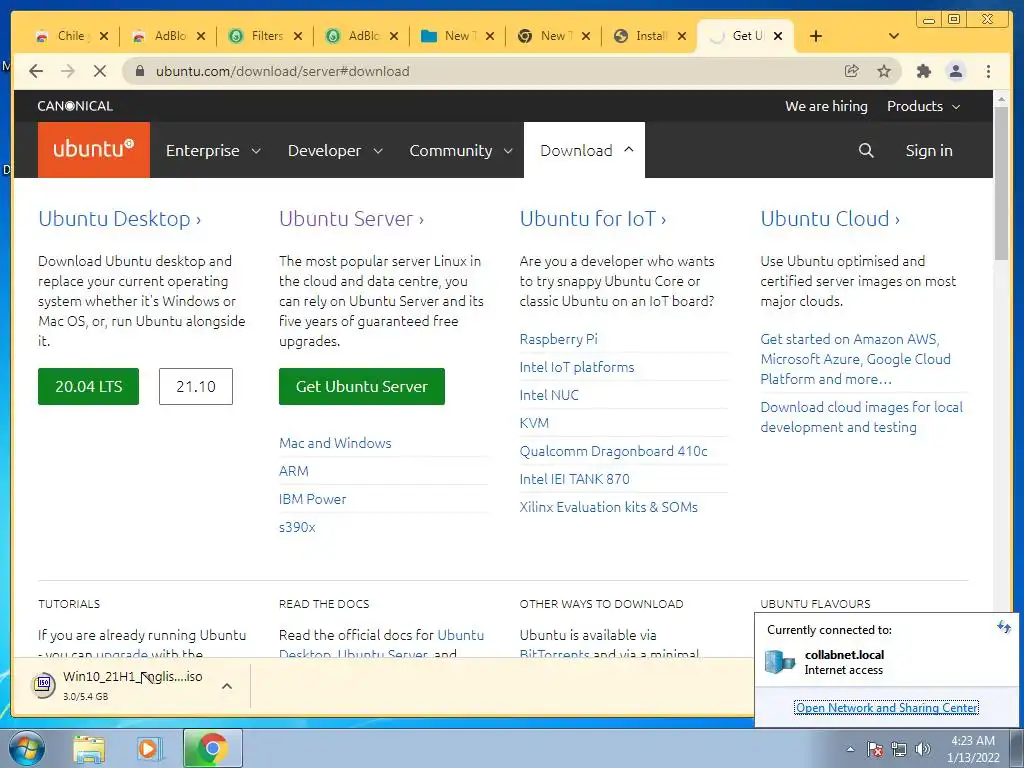Open the Ubuntu Server heading link
Screen dimensions: 1024x768
pos(351,219)
